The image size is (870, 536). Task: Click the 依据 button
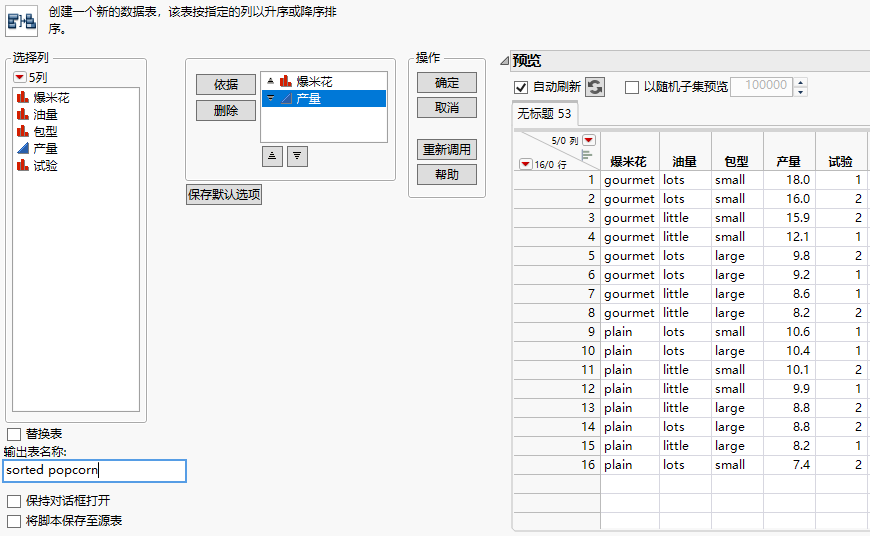tap(226, 84)
